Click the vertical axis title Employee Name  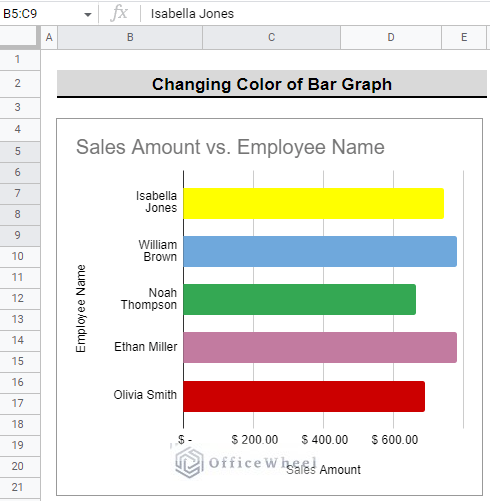(81, 308)
